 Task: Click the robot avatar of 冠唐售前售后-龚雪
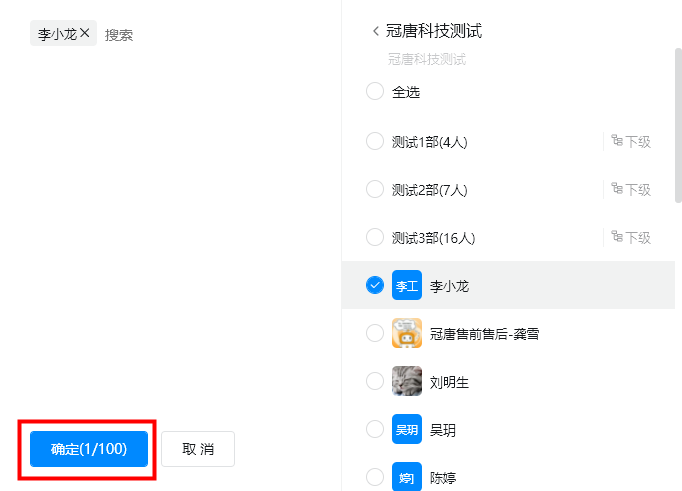tap(407, 333)
